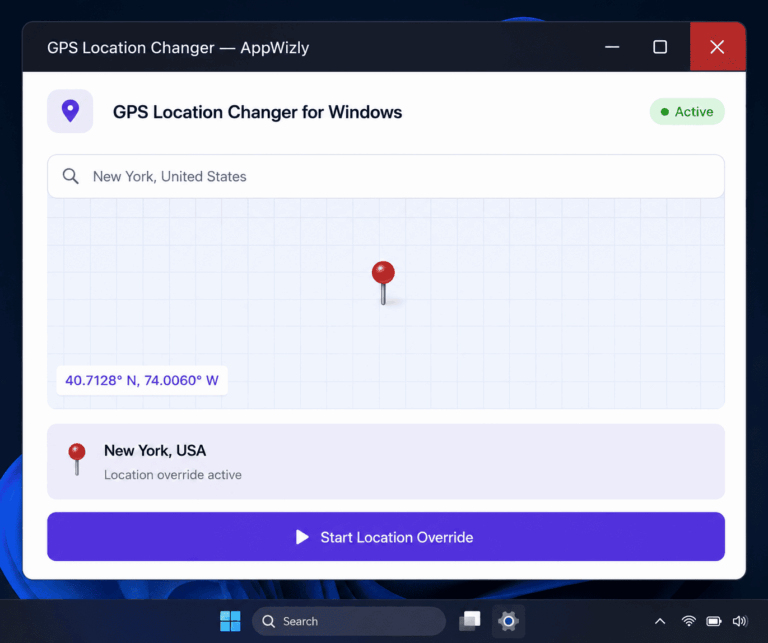Click the GPS Location Changer for Windows heading
This screenshot has width=768, height=643.
click(x=258, y=112)
